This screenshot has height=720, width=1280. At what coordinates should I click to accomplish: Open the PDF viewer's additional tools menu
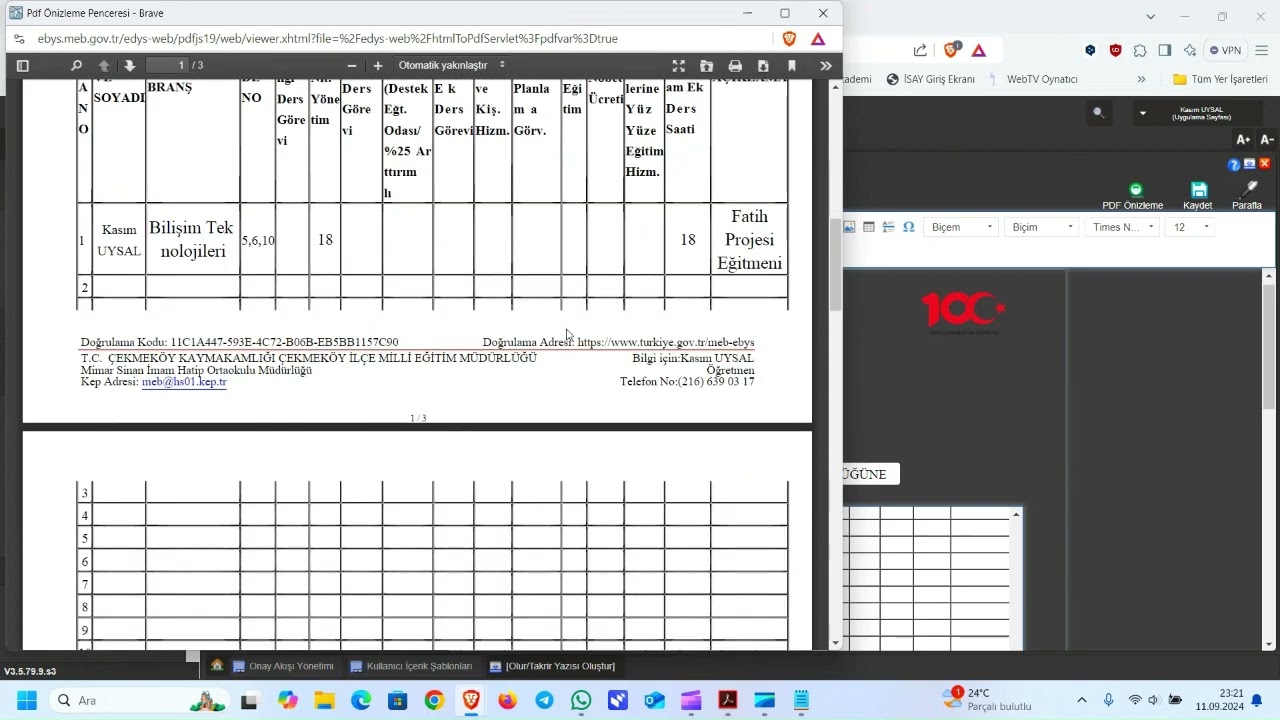coord(825,66)
